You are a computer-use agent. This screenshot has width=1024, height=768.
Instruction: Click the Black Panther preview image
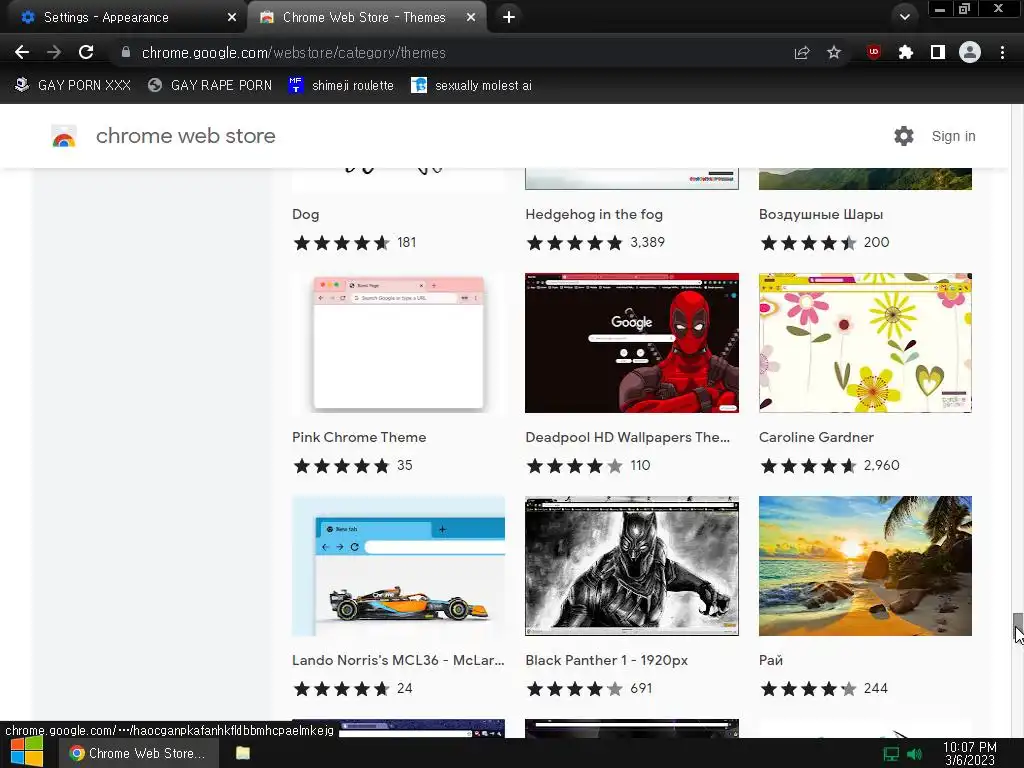(632, 566)
